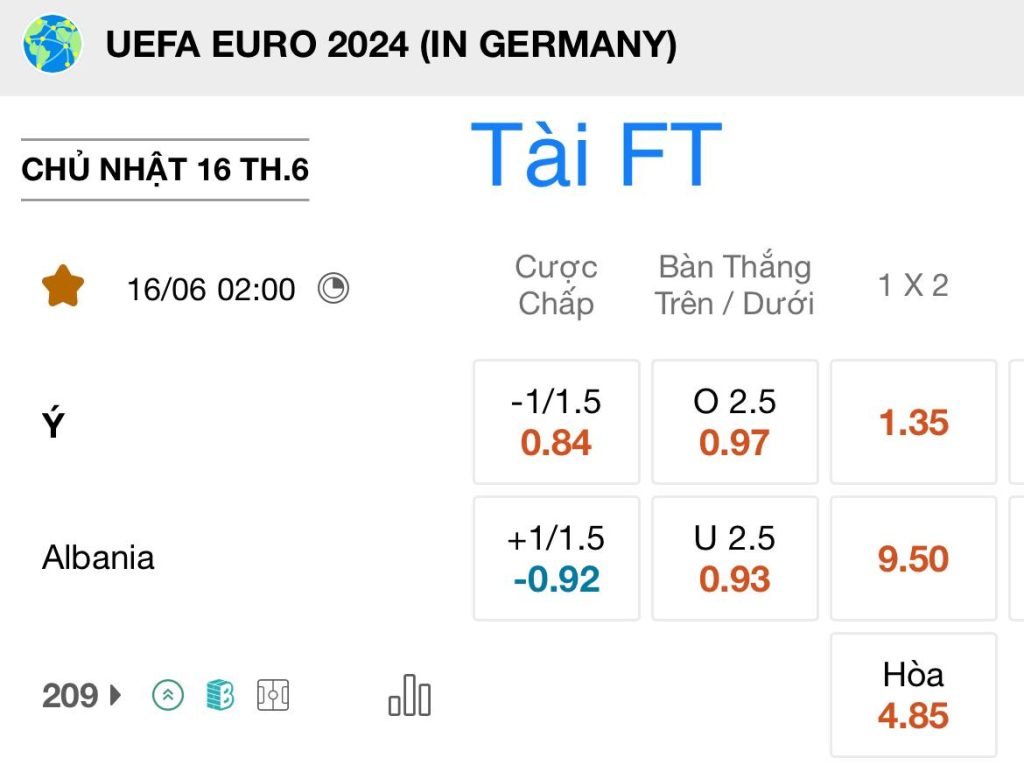Click the Cược Chấp column header
The width and height of the screenshot is (1024, 765).
tap(556, 285)
